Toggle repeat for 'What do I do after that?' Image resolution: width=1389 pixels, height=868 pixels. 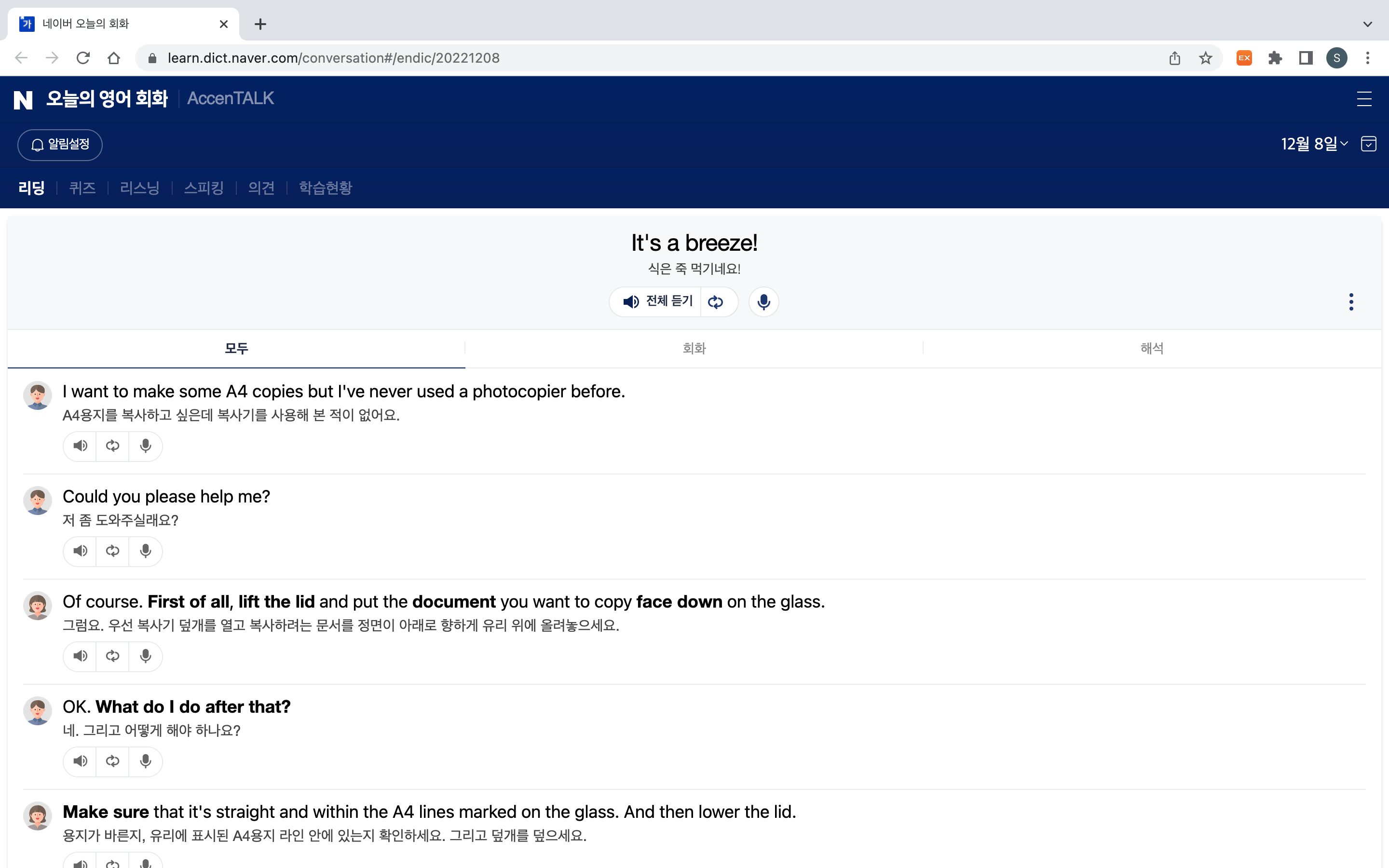[112, 761]
